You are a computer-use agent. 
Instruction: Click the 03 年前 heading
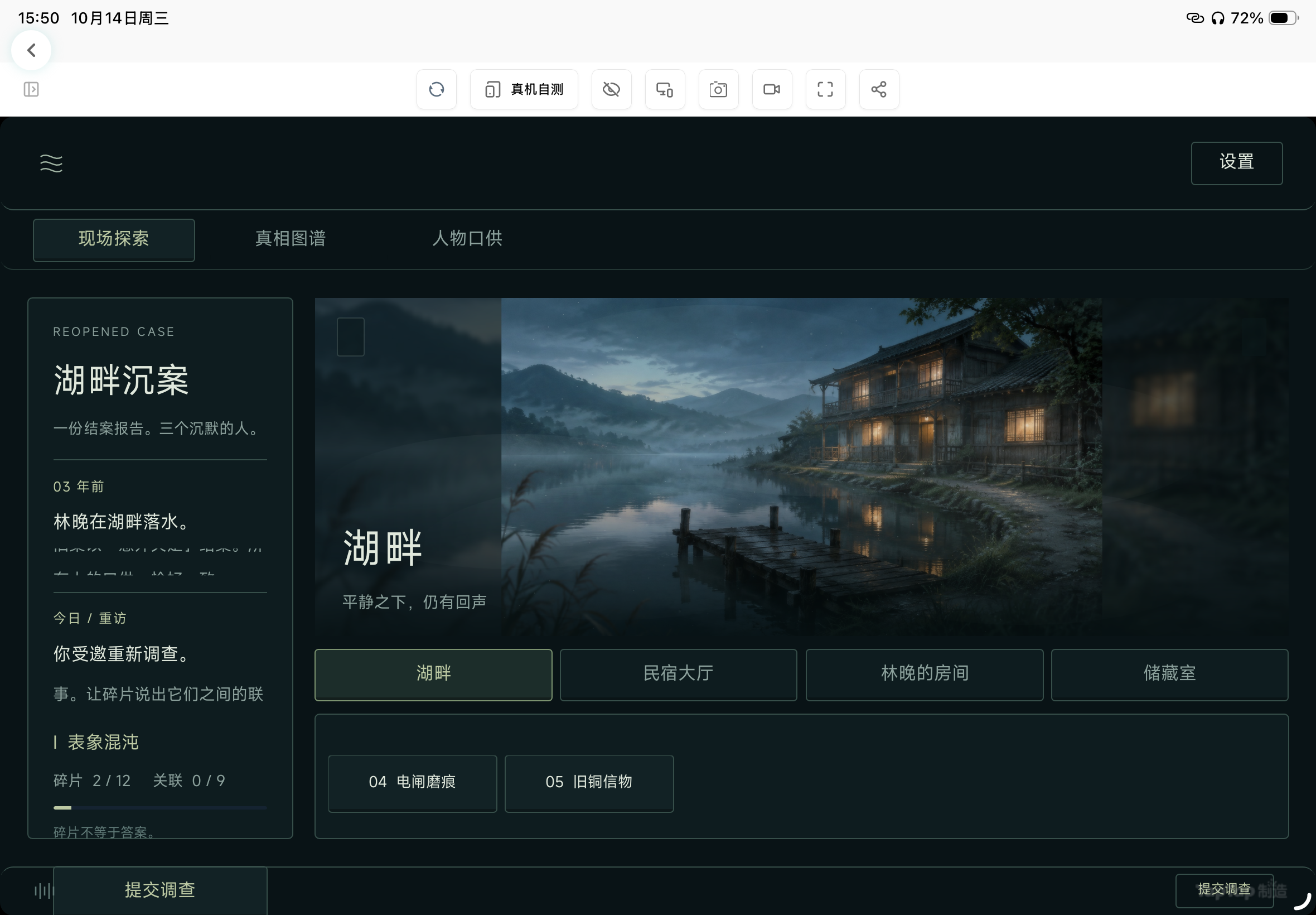tap(79, 487)
